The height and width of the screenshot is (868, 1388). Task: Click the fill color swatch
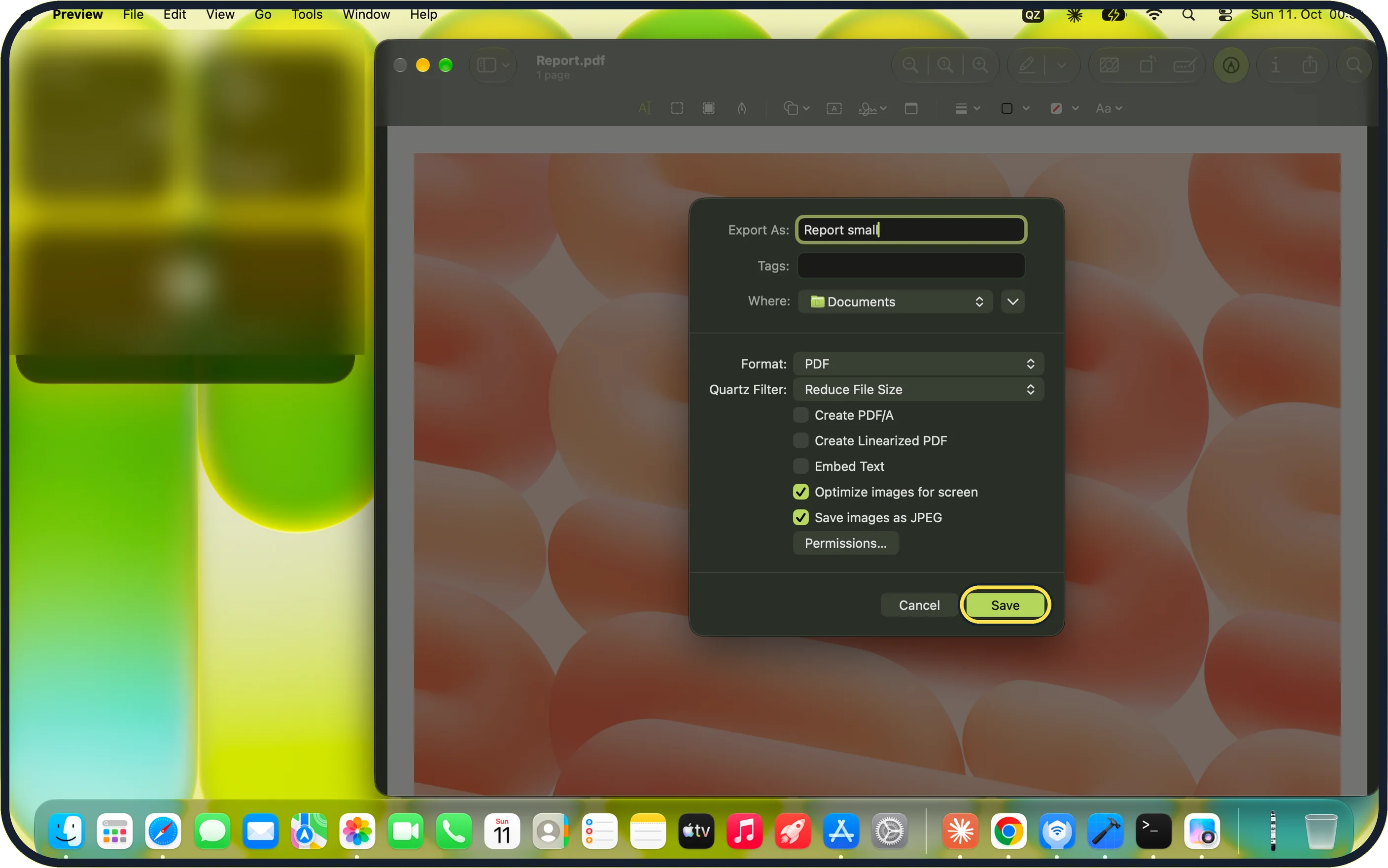click(x=1055, y=108)
